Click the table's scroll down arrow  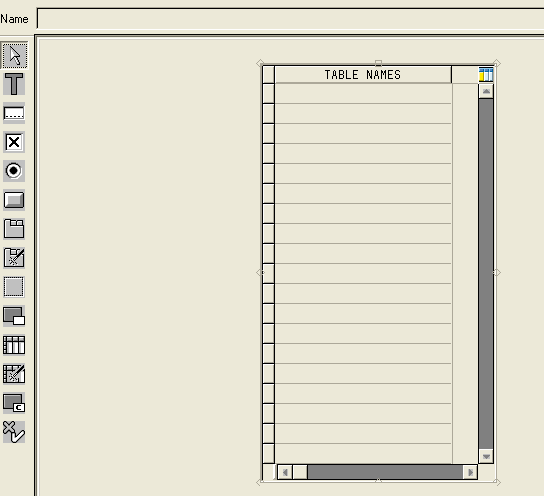pos(486,456)
